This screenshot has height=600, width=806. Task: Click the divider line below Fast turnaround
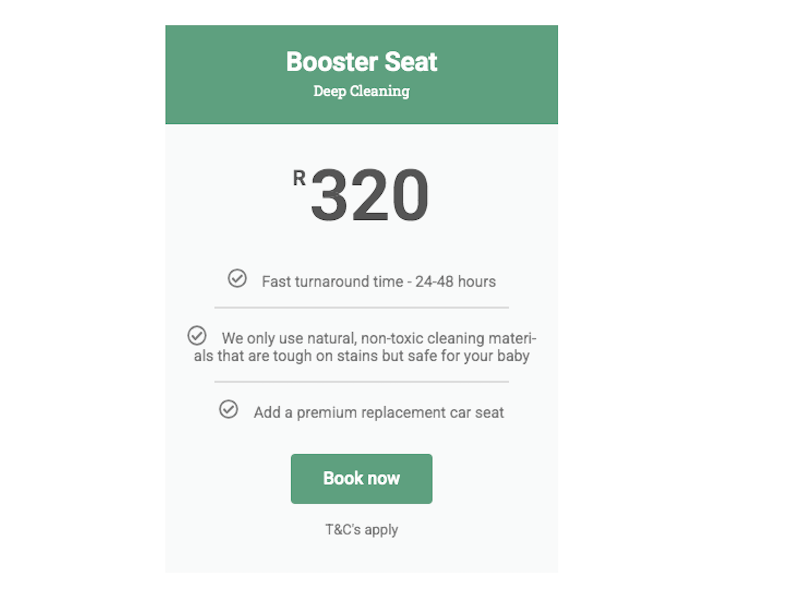coord(361,307)
